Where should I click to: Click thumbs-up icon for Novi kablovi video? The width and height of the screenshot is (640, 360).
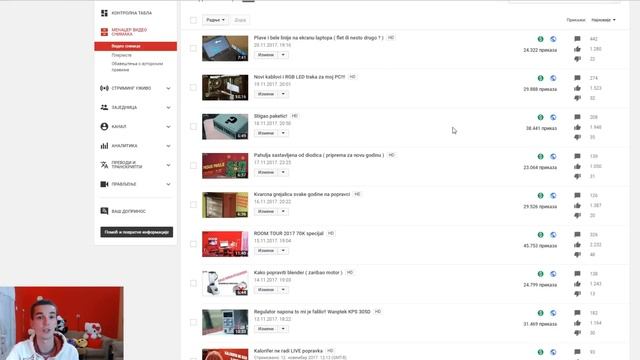point(577,88)
